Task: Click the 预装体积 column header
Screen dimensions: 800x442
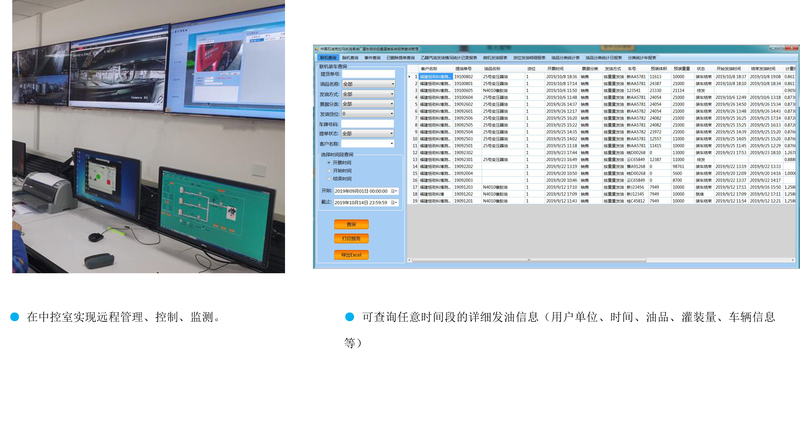Action: [659, 68]
